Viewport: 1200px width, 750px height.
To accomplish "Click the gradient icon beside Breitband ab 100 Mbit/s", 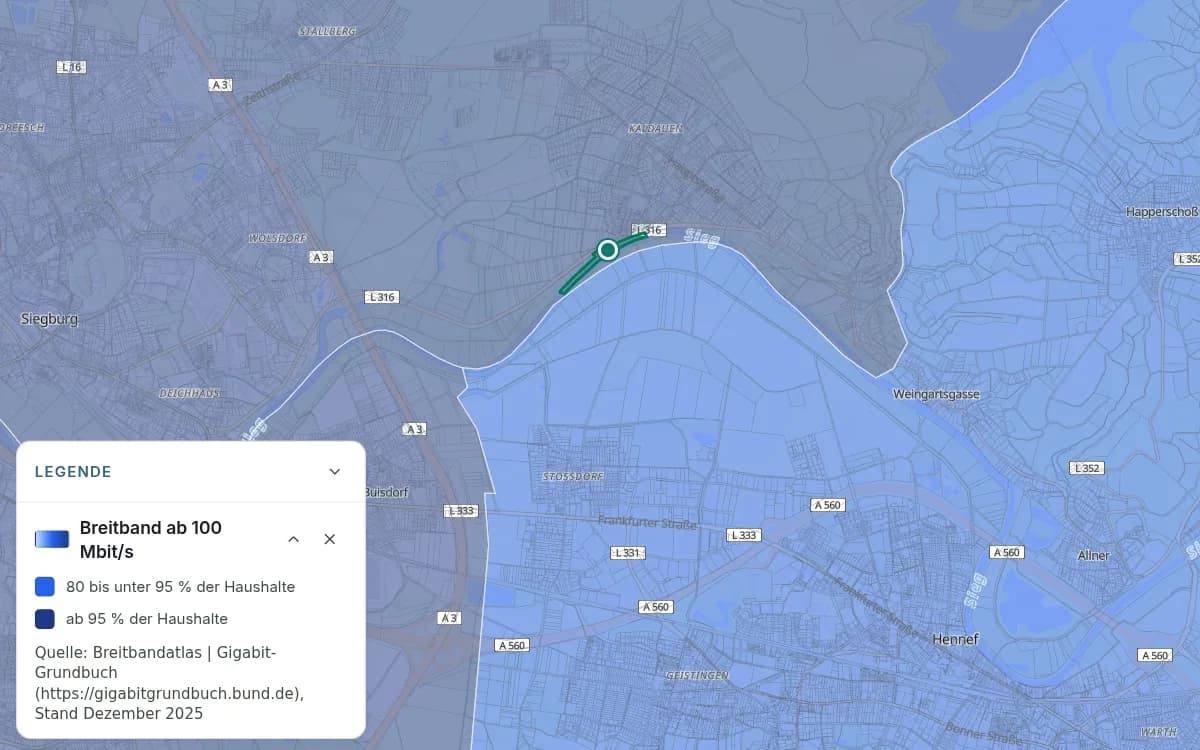I will point(52,539).
